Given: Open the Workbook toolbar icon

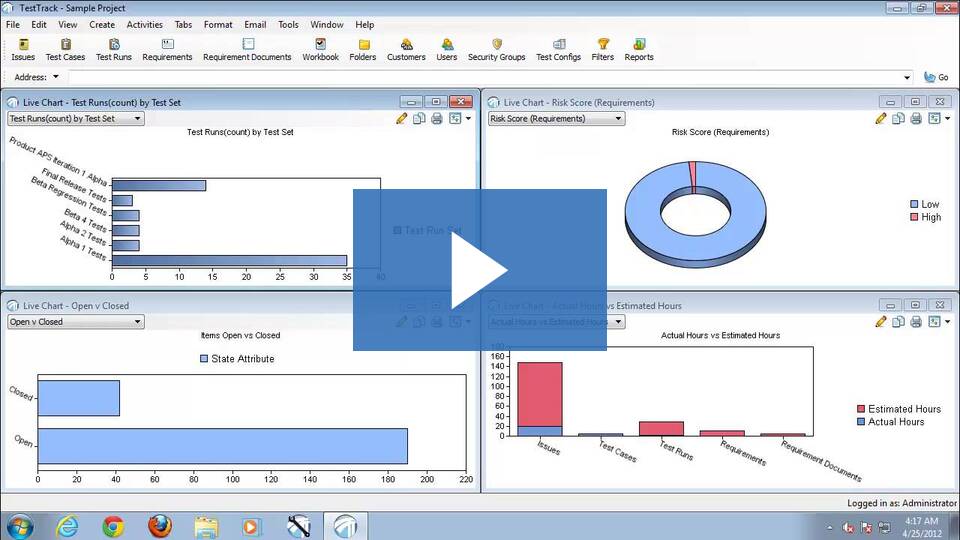Looking at the screenshot, I should 320,50.
